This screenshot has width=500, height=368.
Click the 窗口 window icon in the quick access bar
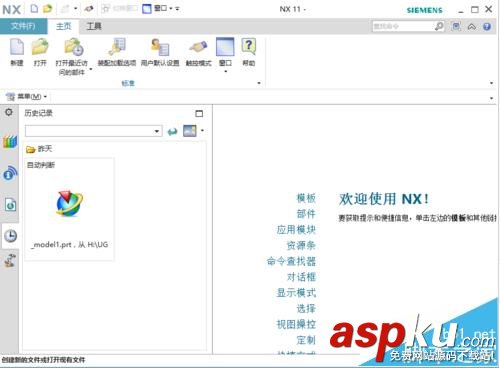pyautogui.click(x=147, y=9)
